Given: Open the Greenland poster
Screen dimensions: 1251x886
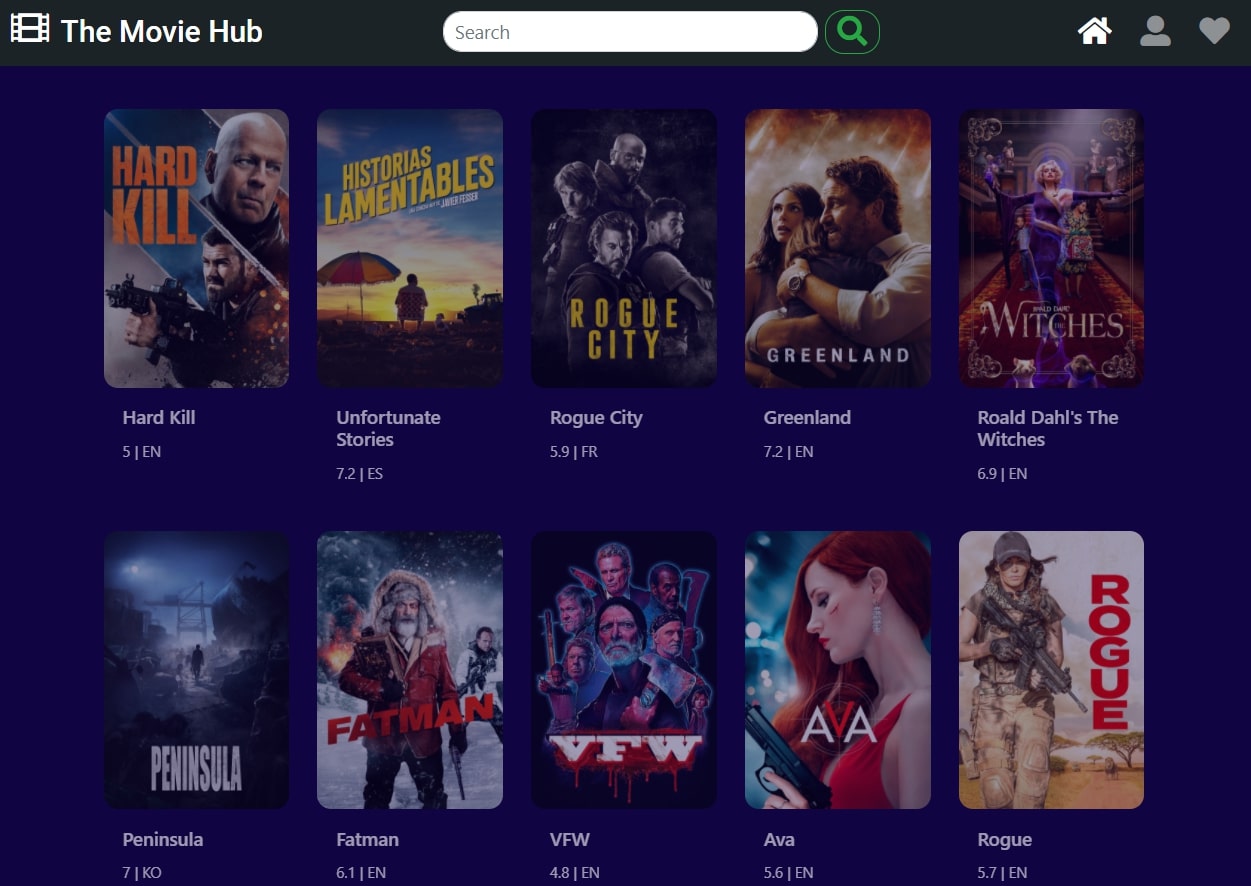Looking at the screenshot, I should (838, 248).
